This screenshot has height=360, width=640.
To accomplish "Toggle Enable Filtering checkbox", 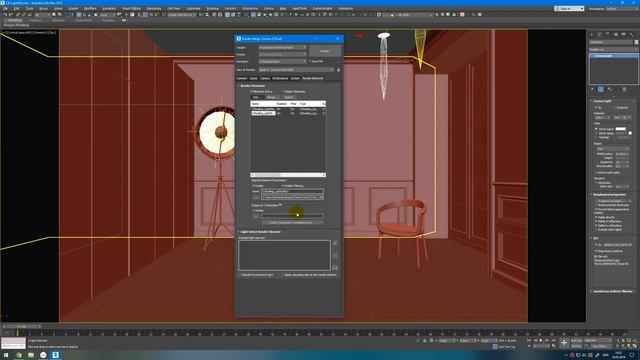I will tap(282, 186).
